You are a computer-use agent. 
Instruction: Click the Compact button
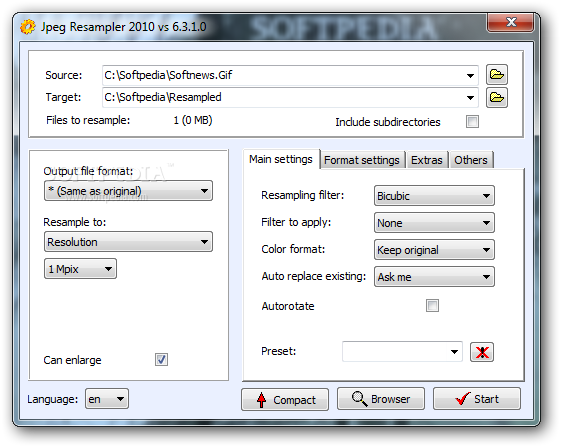coord(285,399)
